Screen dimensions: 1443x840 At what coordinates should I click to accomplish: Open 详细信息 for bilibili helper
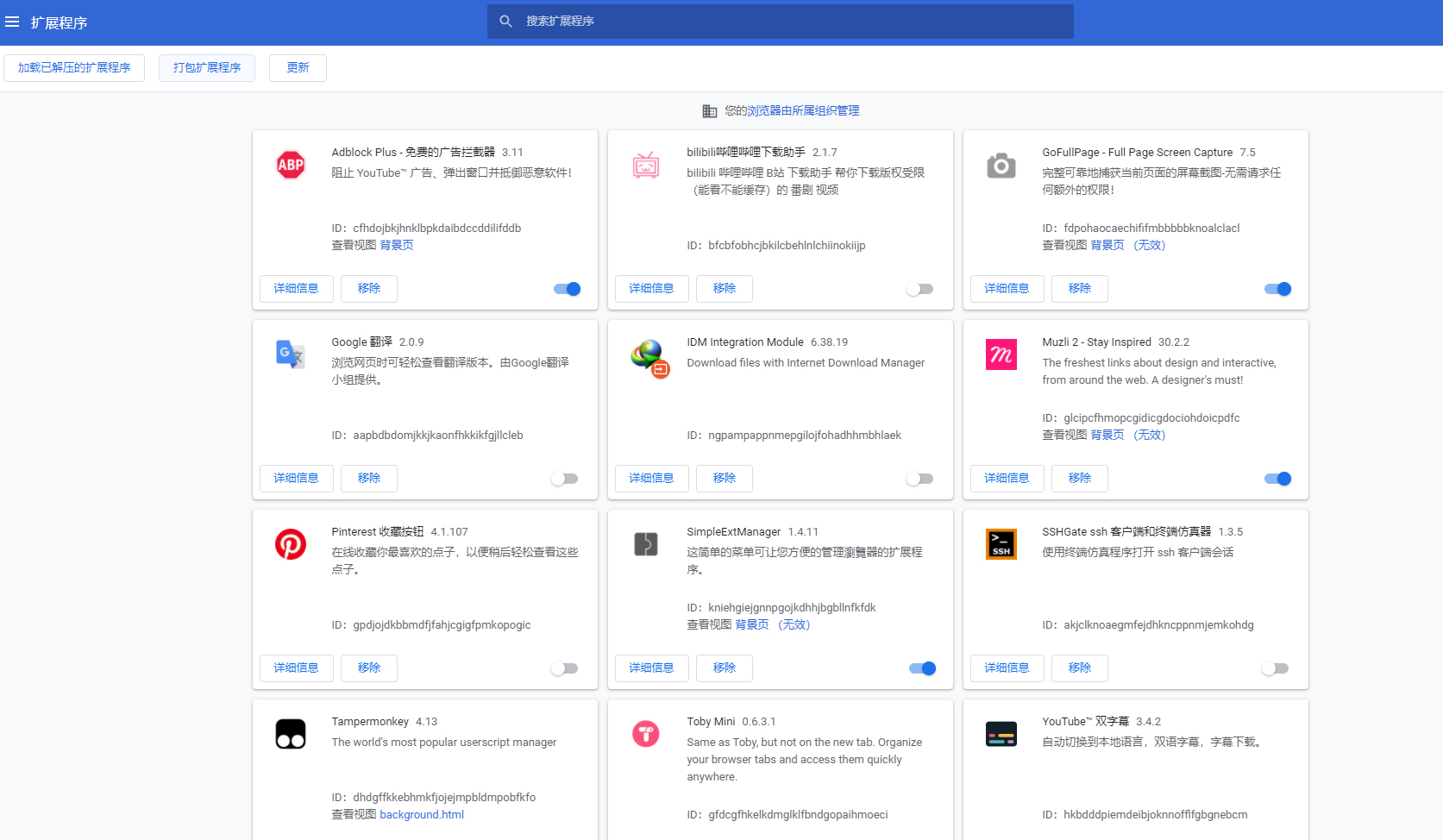tap(652, 289)
